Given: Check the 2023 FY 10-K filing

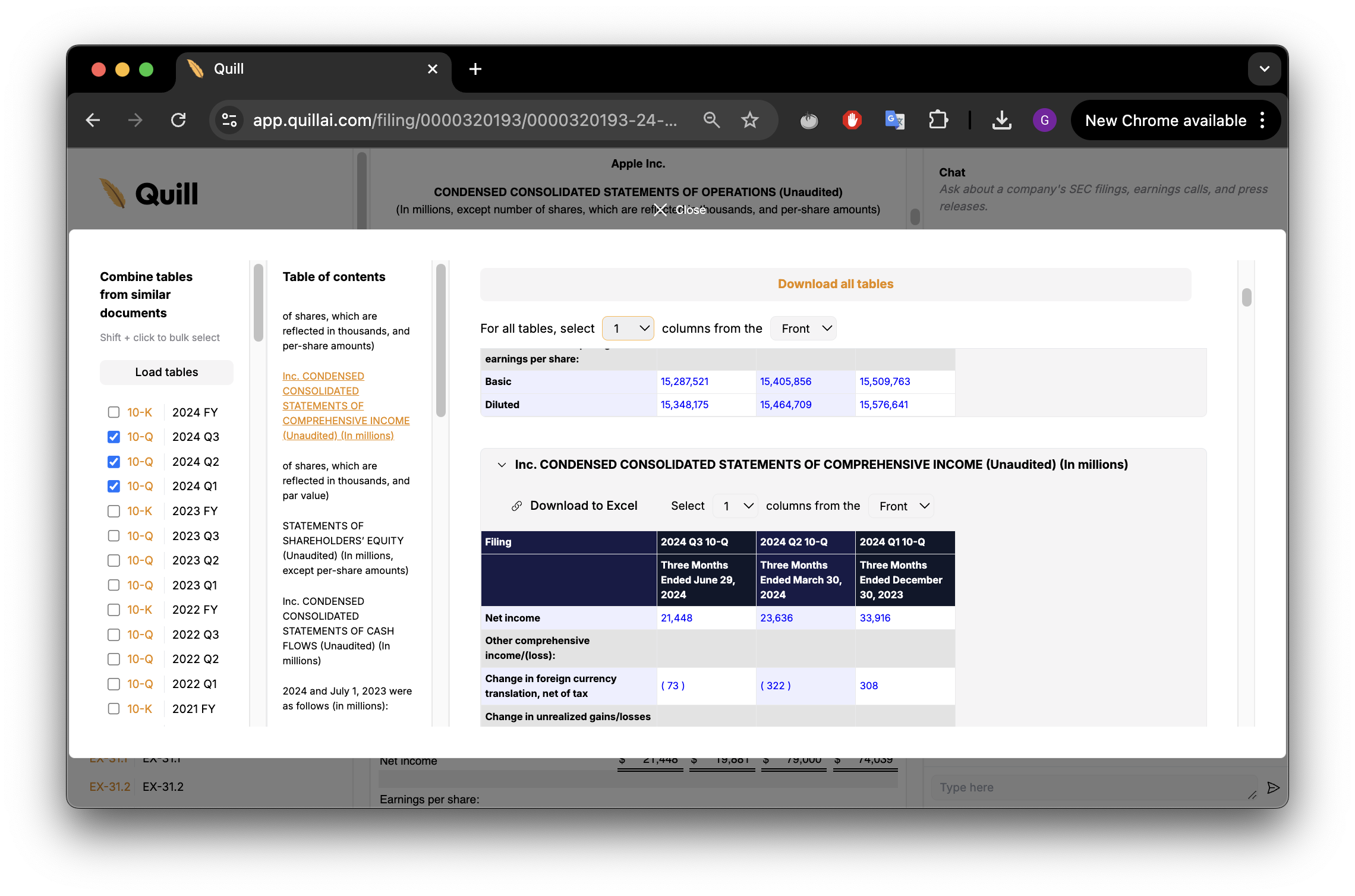Looking at the screenshot, I should pyautogui.click(x=114, y=511).
